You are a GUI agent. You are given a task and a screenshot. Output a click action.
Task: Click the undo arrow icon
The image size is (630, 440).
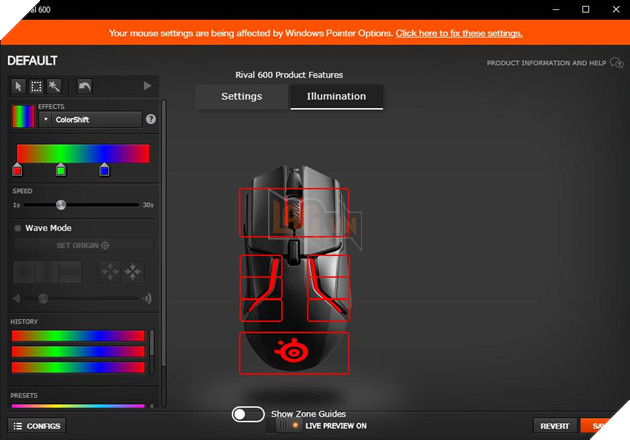tap(84, 86)
